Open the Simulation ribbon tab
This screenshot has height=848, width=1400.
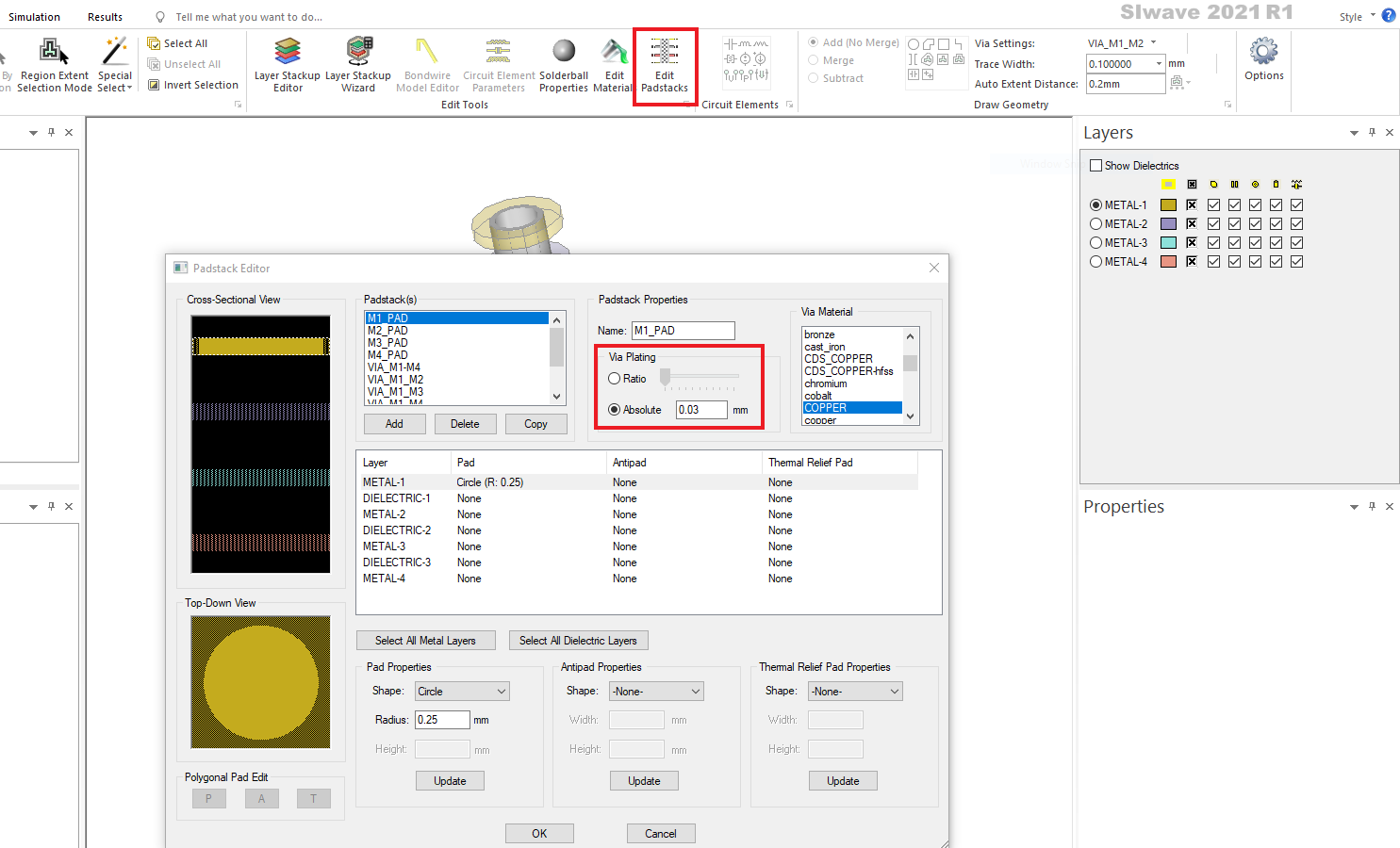tap(34, 17)
